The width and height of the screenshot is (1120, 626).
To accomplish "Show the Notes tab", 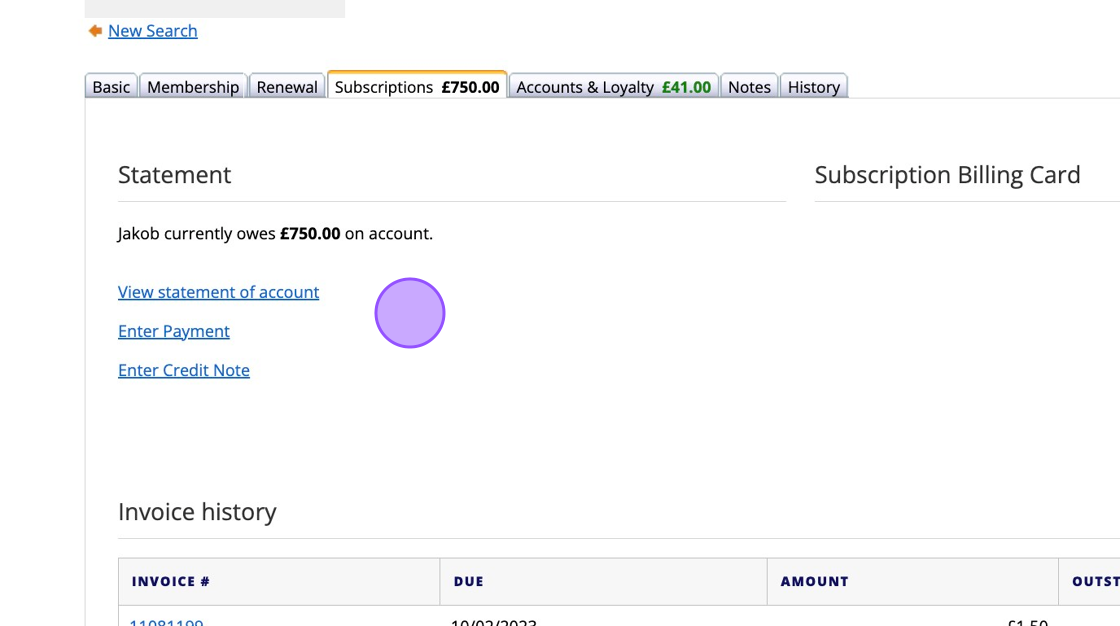I will [x=749, y=87].
